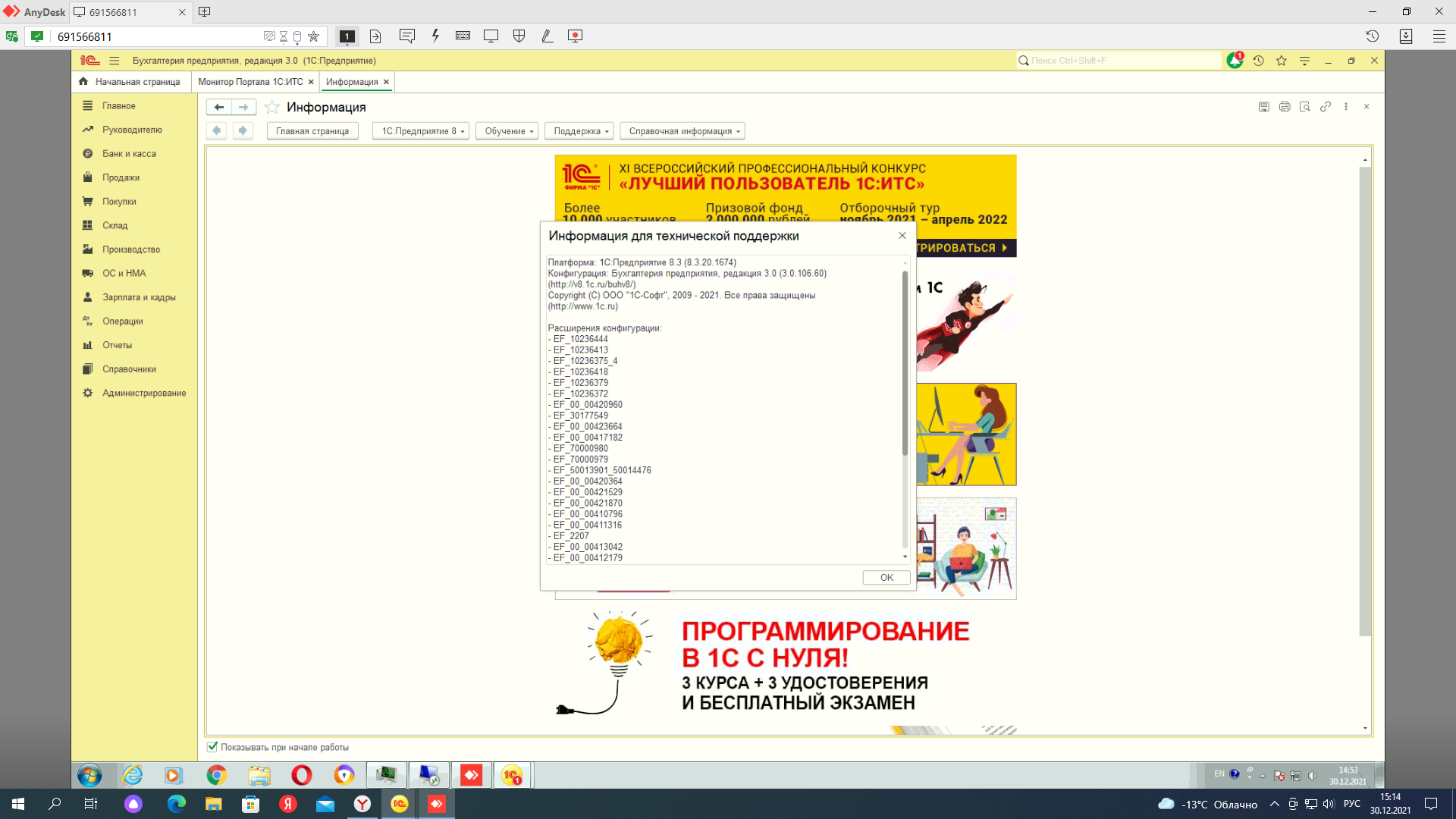Screen dimensions: 1456x819
Task: Add Информация page to favorites star
Action: pos(272,107)
